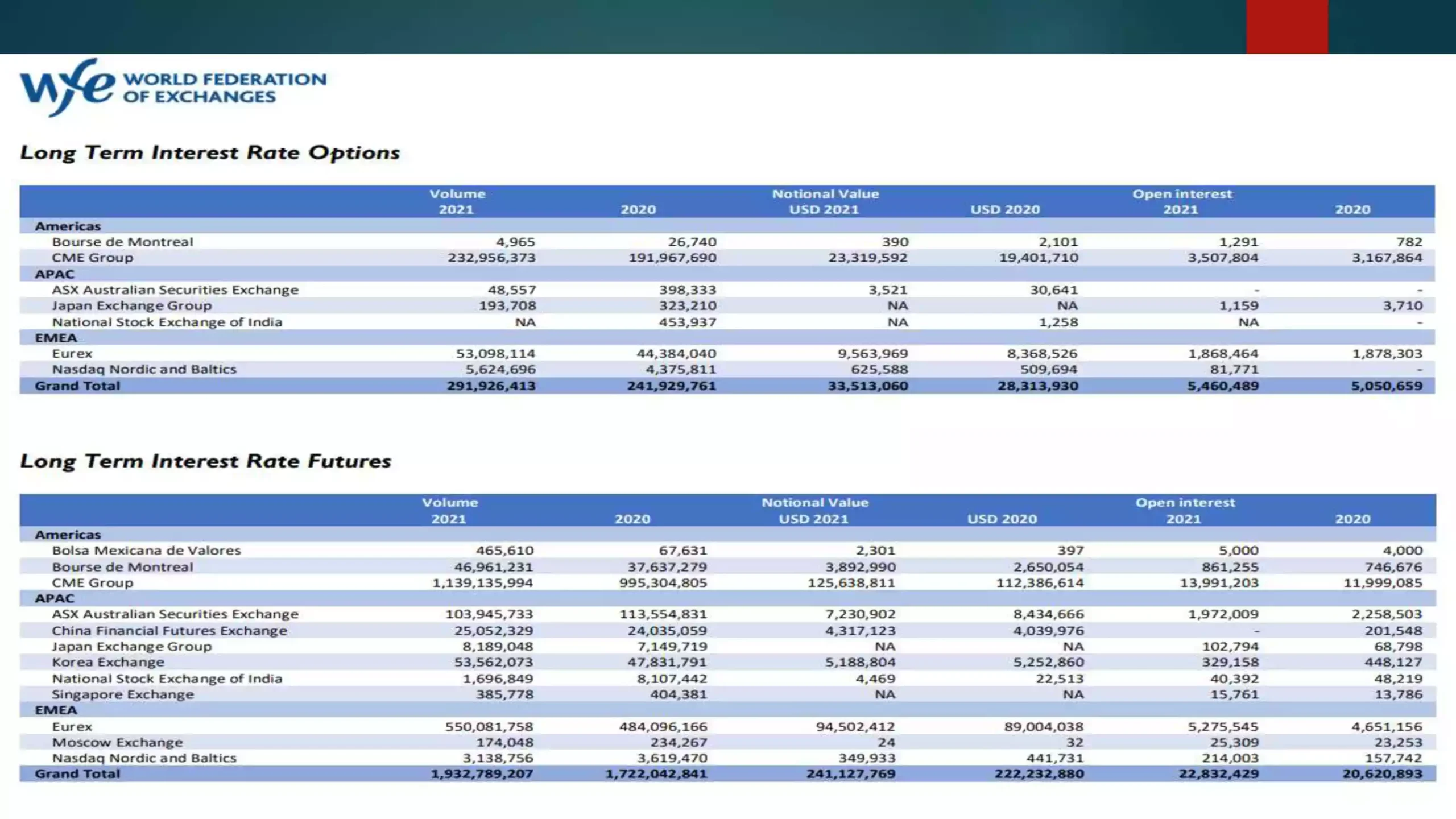This screenshot has width=1456, height=819.
Task: Select Korea Exchange row label
Action: [x=108, y=663]
